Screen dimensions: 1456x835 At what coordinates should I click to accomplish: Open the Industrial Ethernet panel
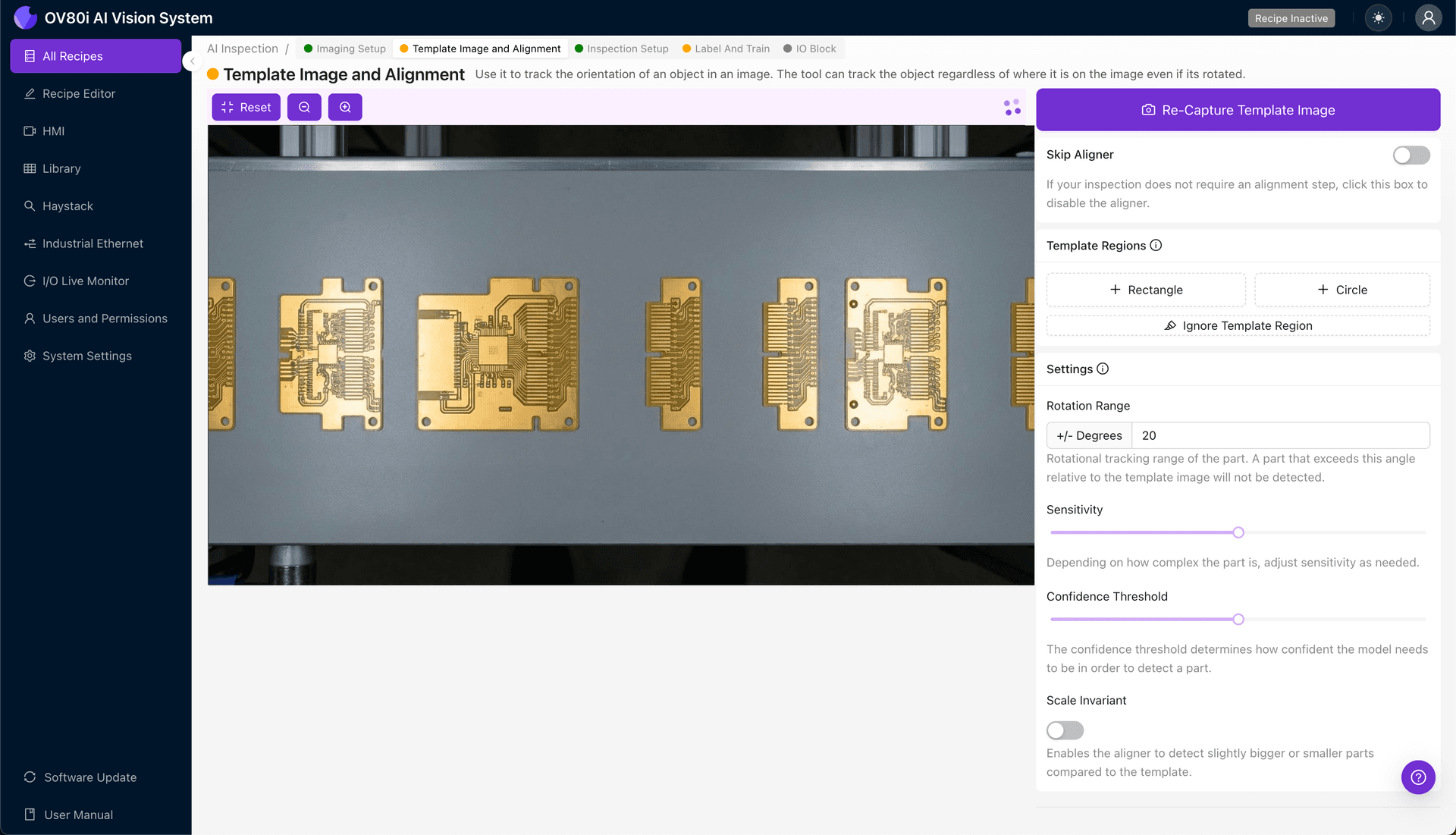93,243
